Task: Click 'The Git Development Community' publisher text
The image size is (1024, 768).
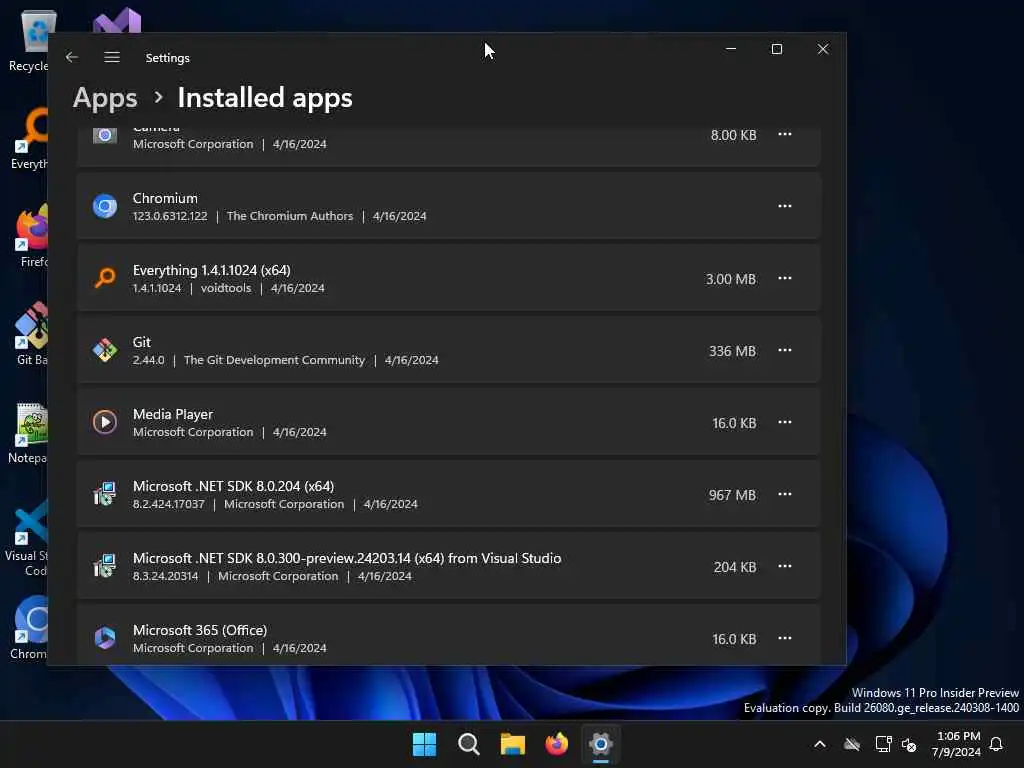Action: [x=274, y=360]
